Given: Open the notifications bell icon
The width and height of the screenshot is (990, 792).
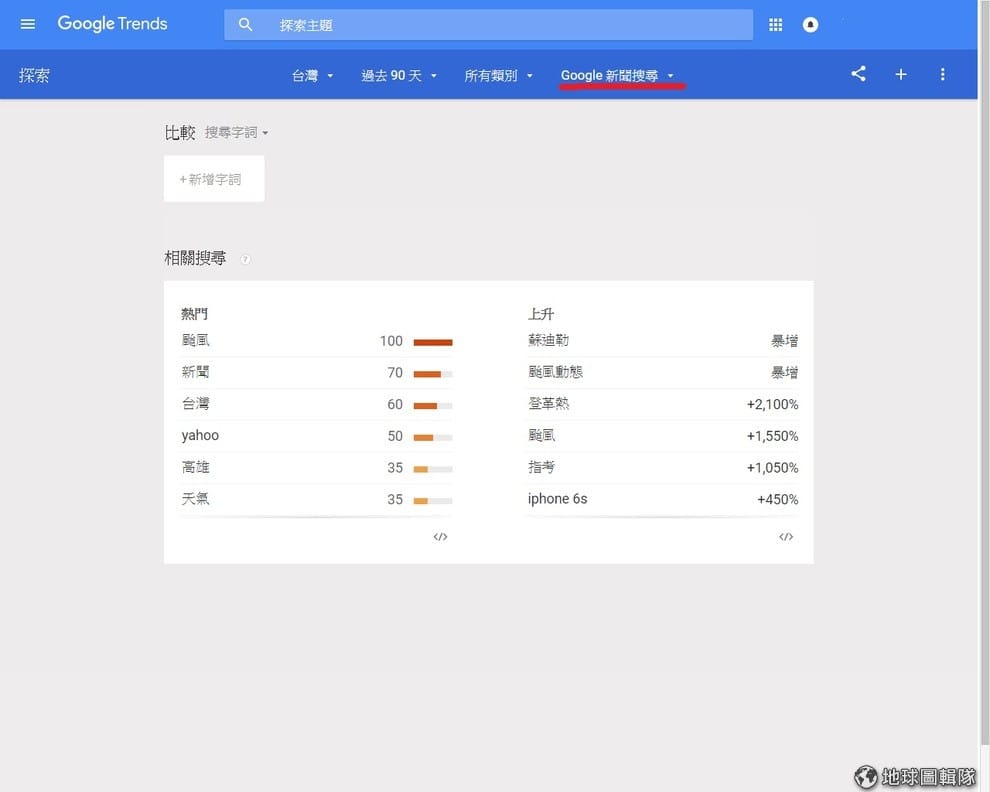Looking at the screenshot, I should point(810,25).
